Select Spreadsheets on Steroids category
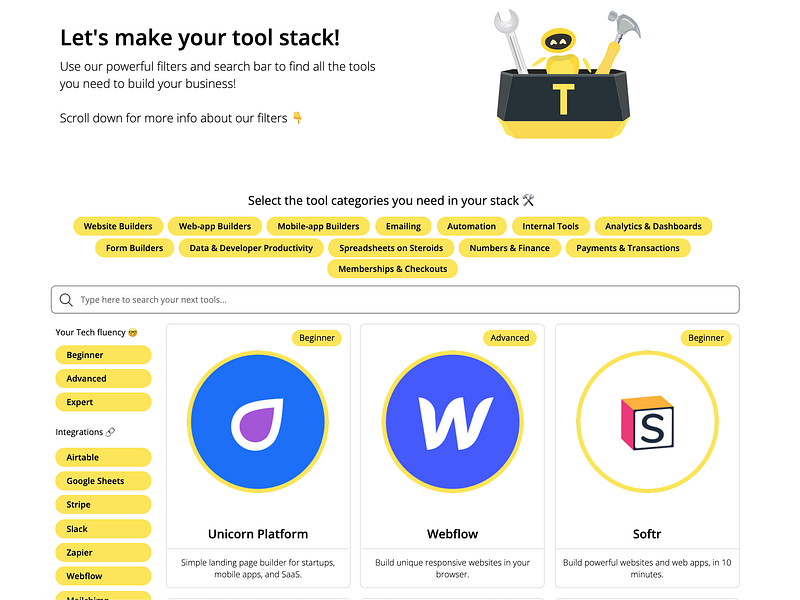Image resolution: width=800 pixels, height=600 pixels. pyautogui.click(x=391, y=248)
